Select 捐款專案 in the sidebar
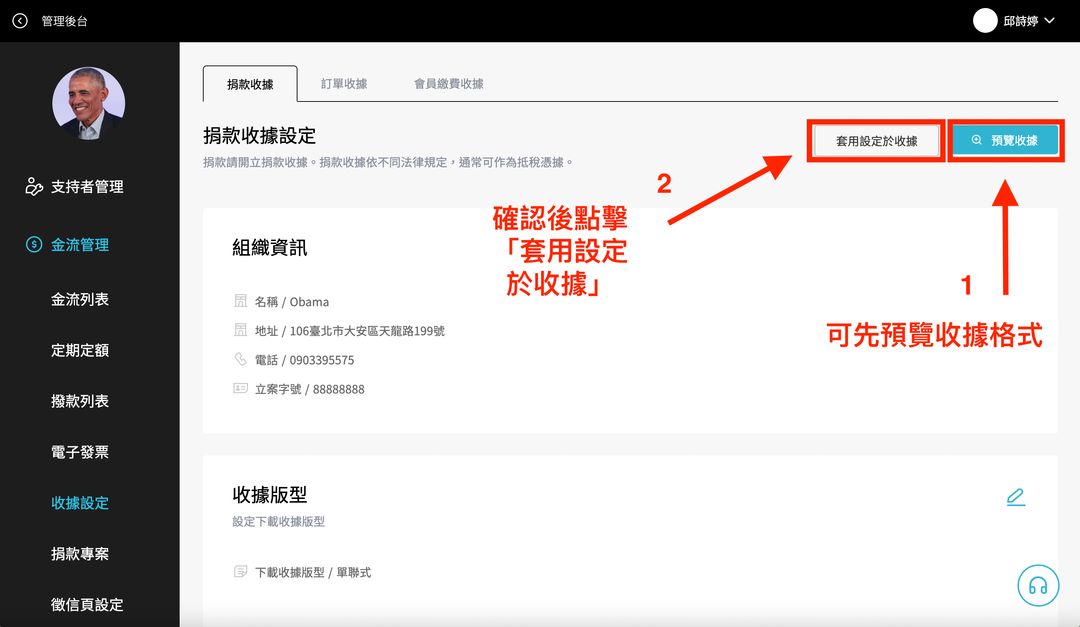Screen dimensions: 1080x627 click(x=80, y=554)
